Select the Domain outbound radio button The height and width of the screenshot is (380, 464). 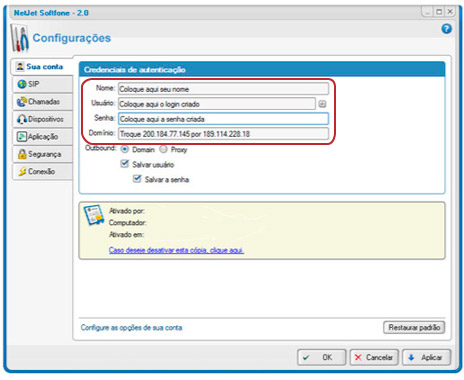(125, 149)
